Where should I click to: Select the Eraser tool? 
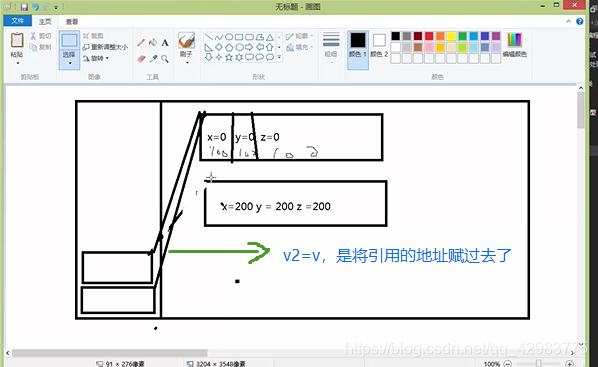[141, 58]
